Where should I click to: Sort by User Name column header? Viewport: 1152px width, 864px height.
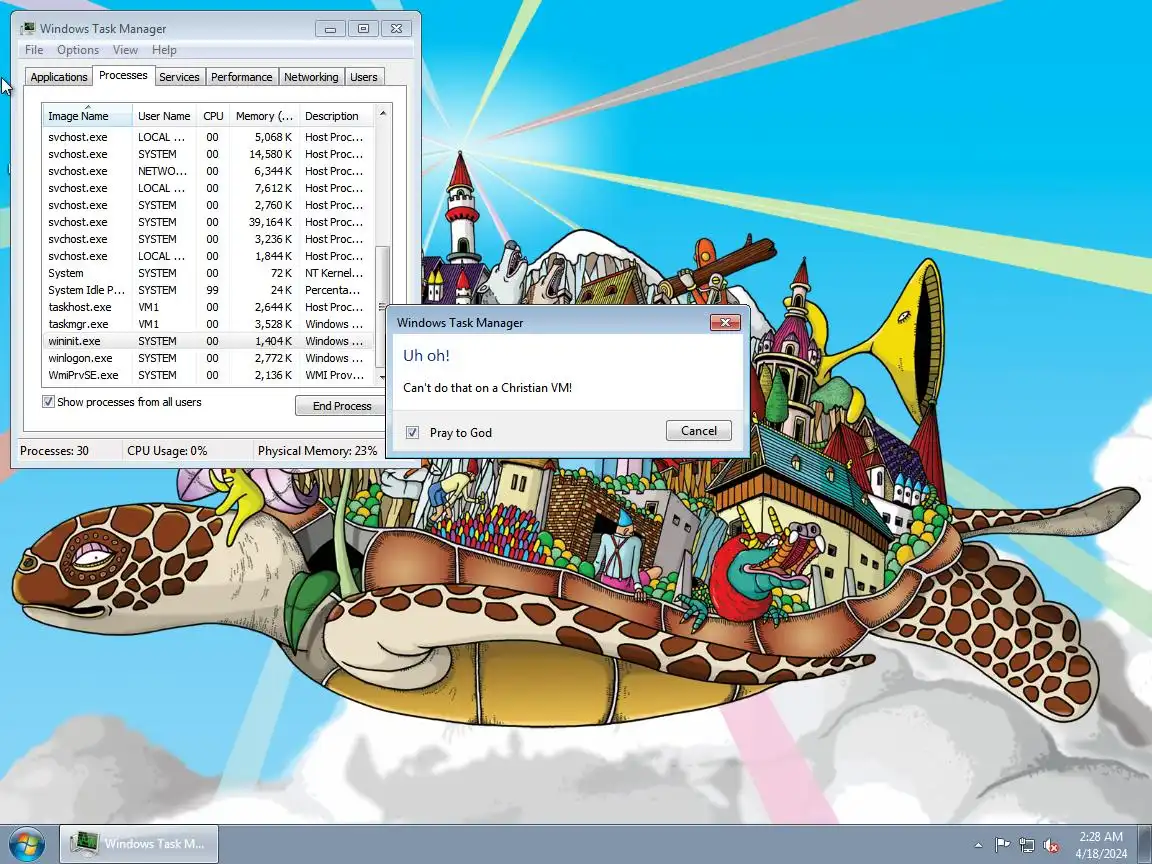pyautogui.click(x=165, y=116)
